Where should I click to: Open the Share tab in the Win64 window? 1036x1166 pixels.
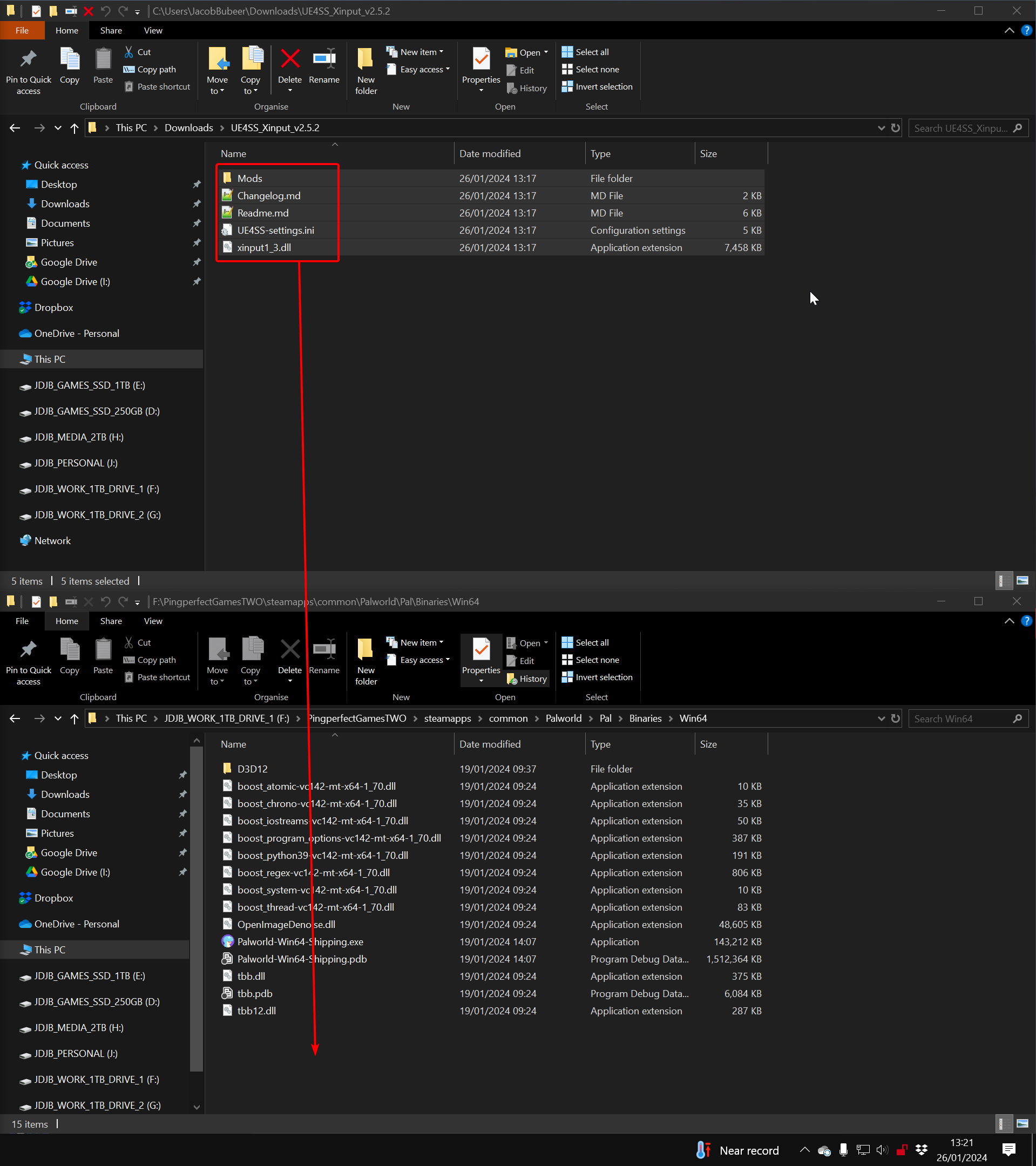pos(111,621)
